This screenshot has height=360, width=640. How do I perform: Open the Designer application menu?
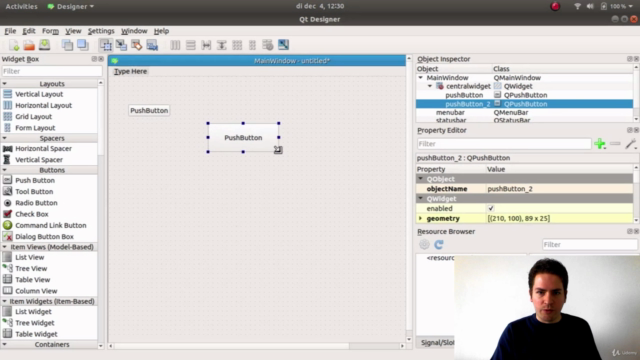pos(71,7)
